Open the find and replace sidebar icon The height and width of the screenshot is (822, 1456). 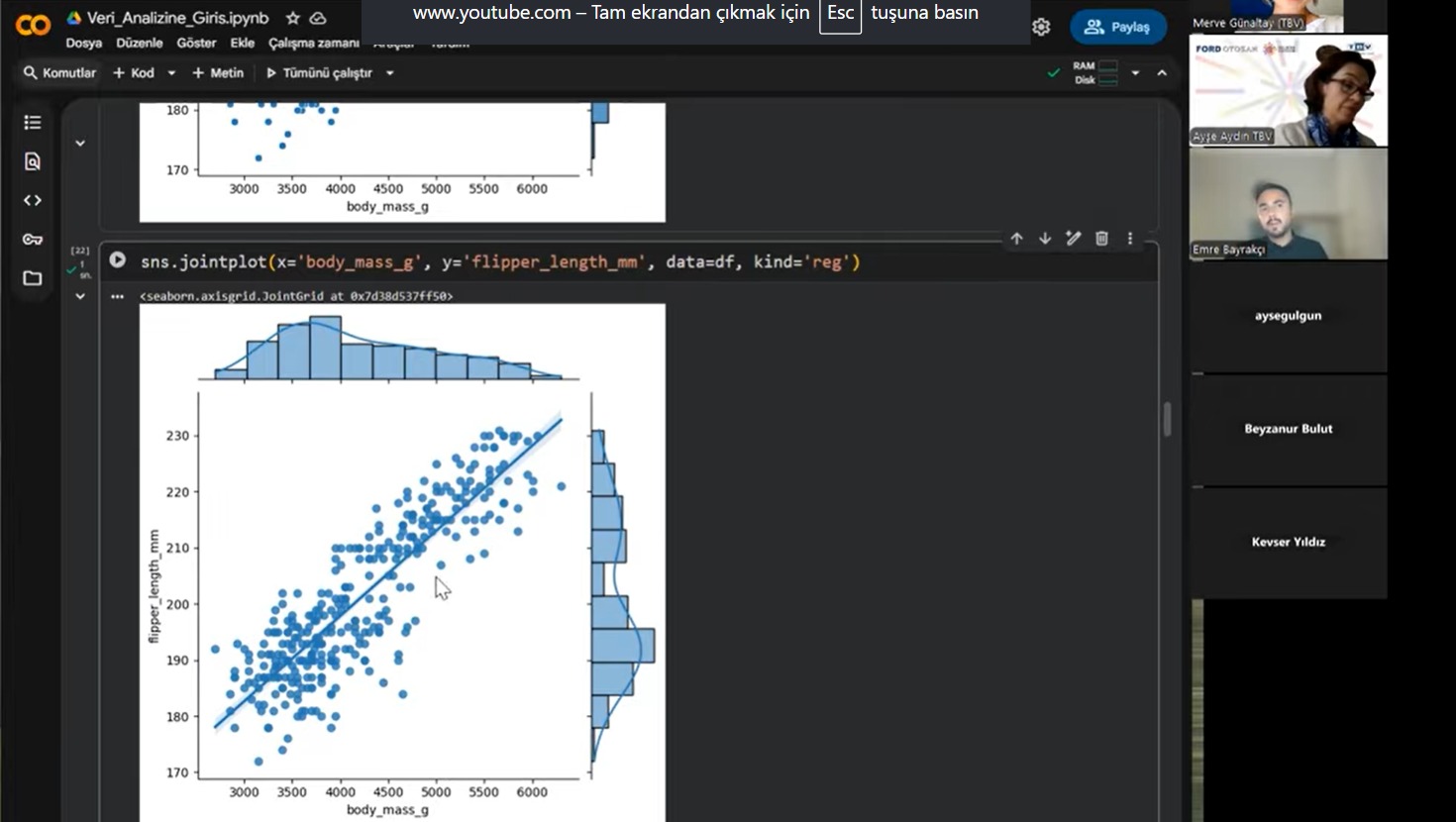pyautogui.click(x=33, y=161)
